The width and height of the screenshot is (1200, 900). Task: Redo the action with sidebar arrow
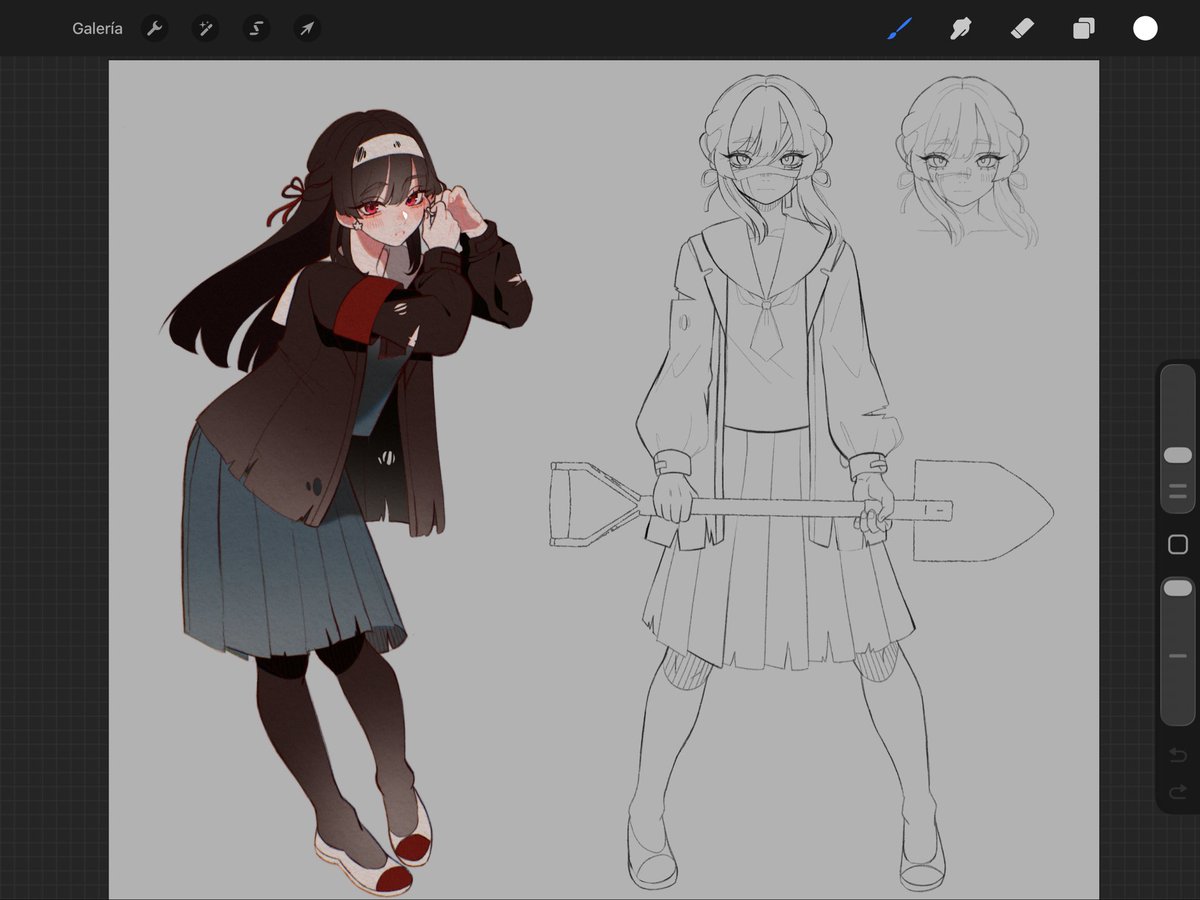click(1178, 792)
